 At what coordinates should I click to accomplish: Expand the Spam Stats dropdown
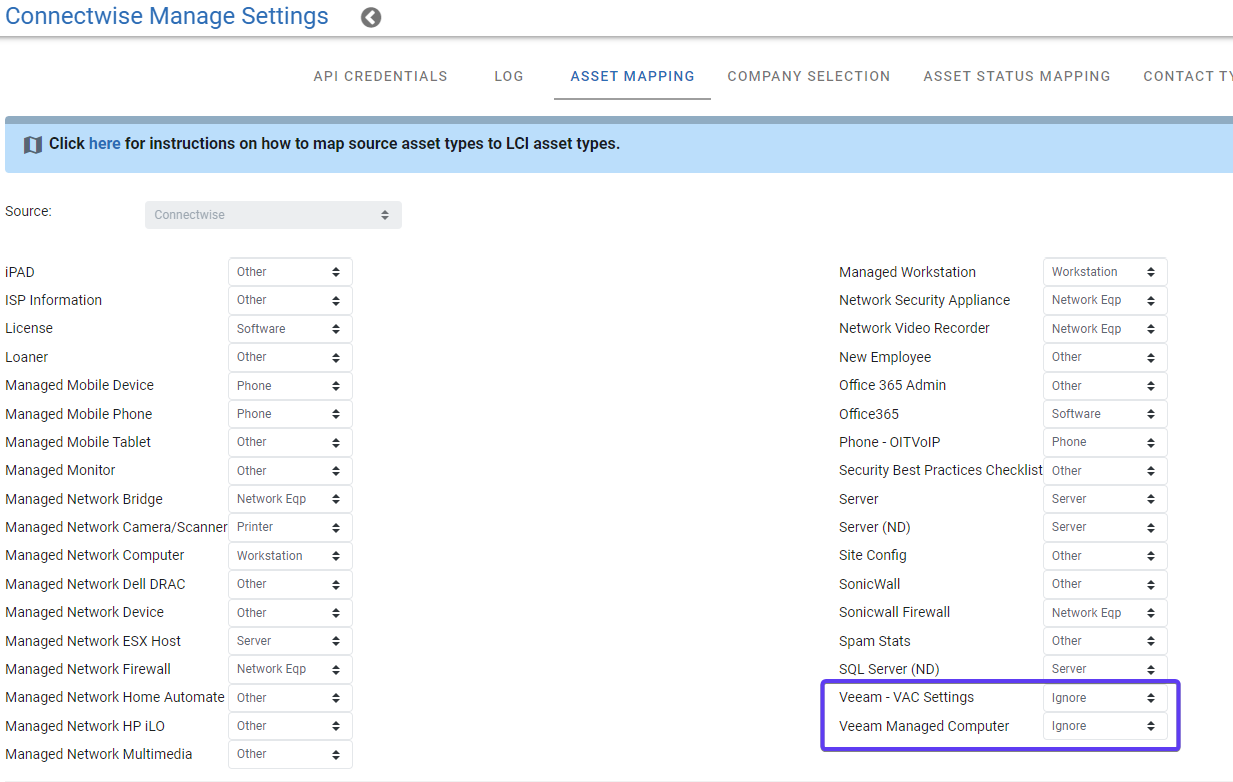[1105, 641]
